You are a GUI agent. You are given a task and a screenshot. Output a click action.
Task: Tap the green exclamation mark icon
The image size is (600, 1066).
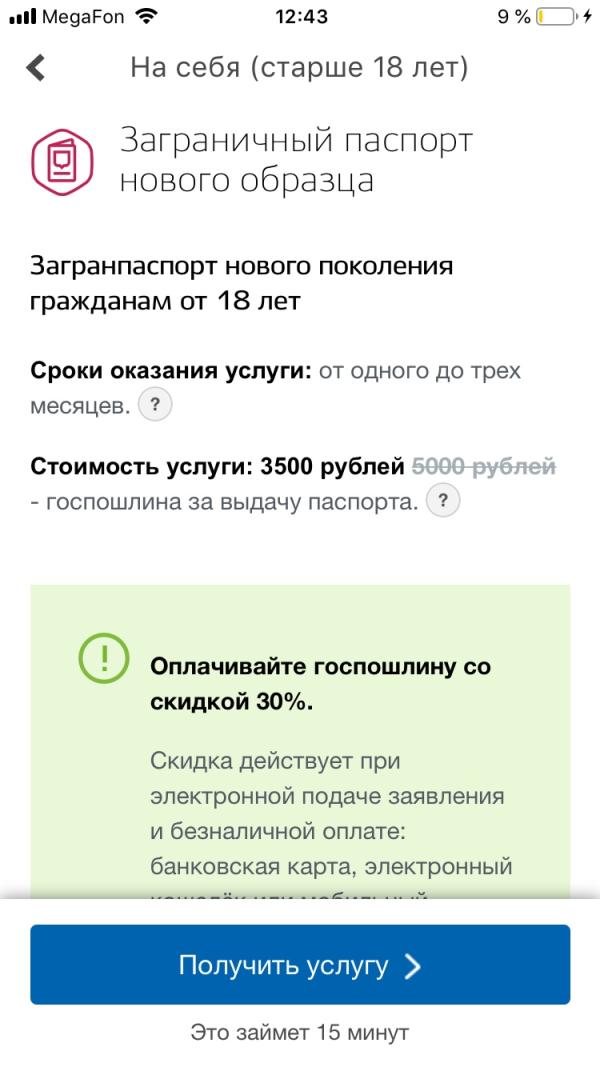point(103,658)
